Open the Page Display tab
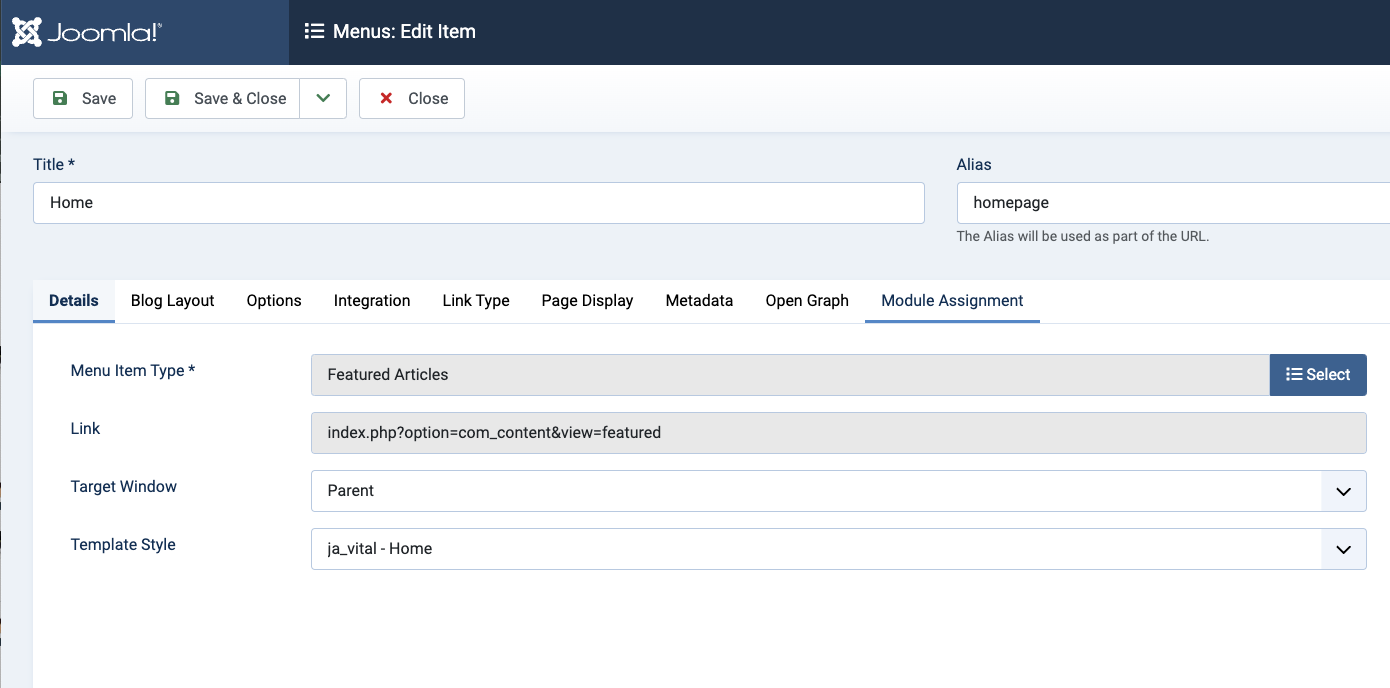The height and width of the screenshot is (688, 1390). point(587,300)
